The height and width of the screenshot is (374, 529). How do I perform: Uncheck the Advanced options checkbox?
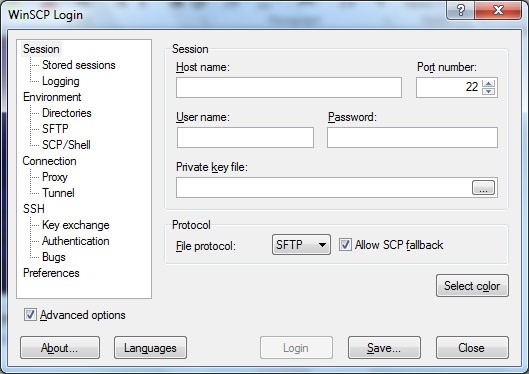(x=30, y=315)
